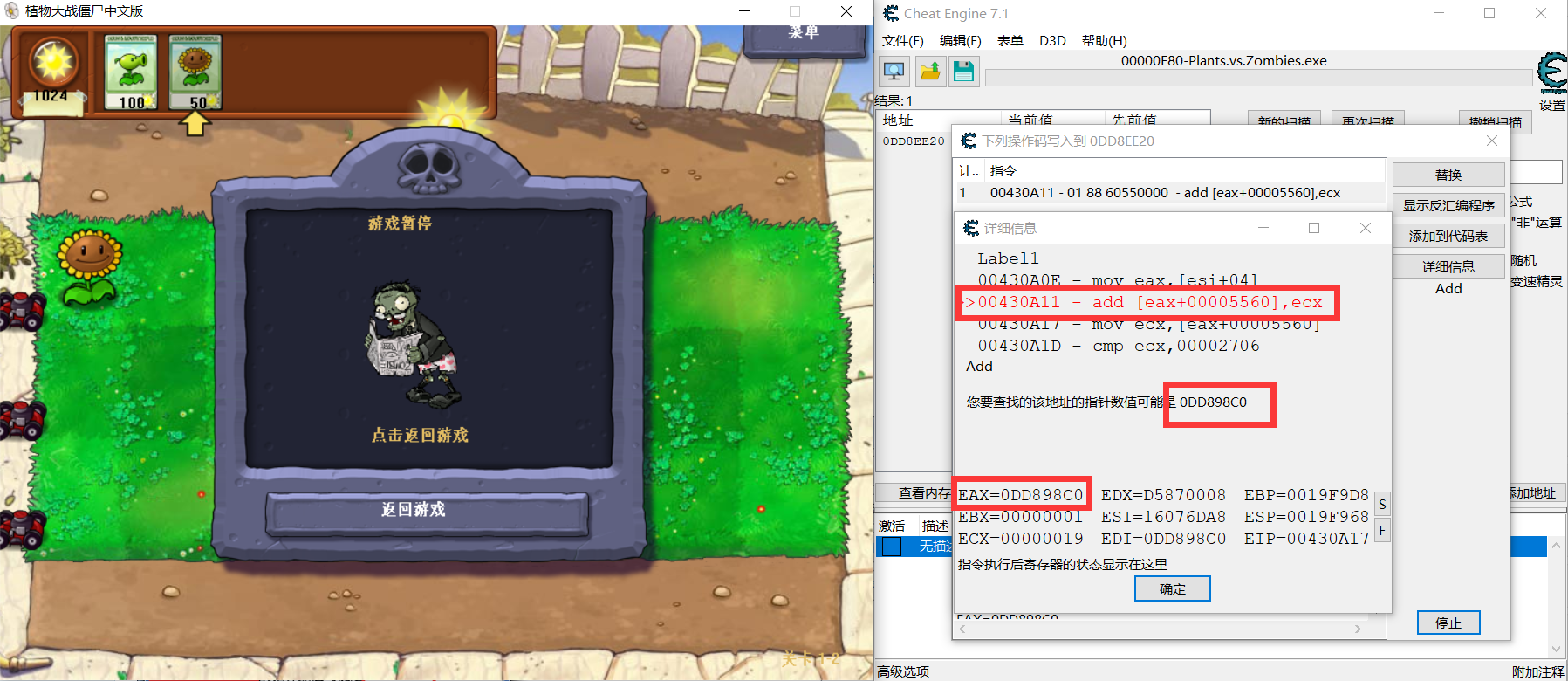Click the 再次扫描 button
The width and height of the screenshot is (1568, 681).
click(1367, 122)
